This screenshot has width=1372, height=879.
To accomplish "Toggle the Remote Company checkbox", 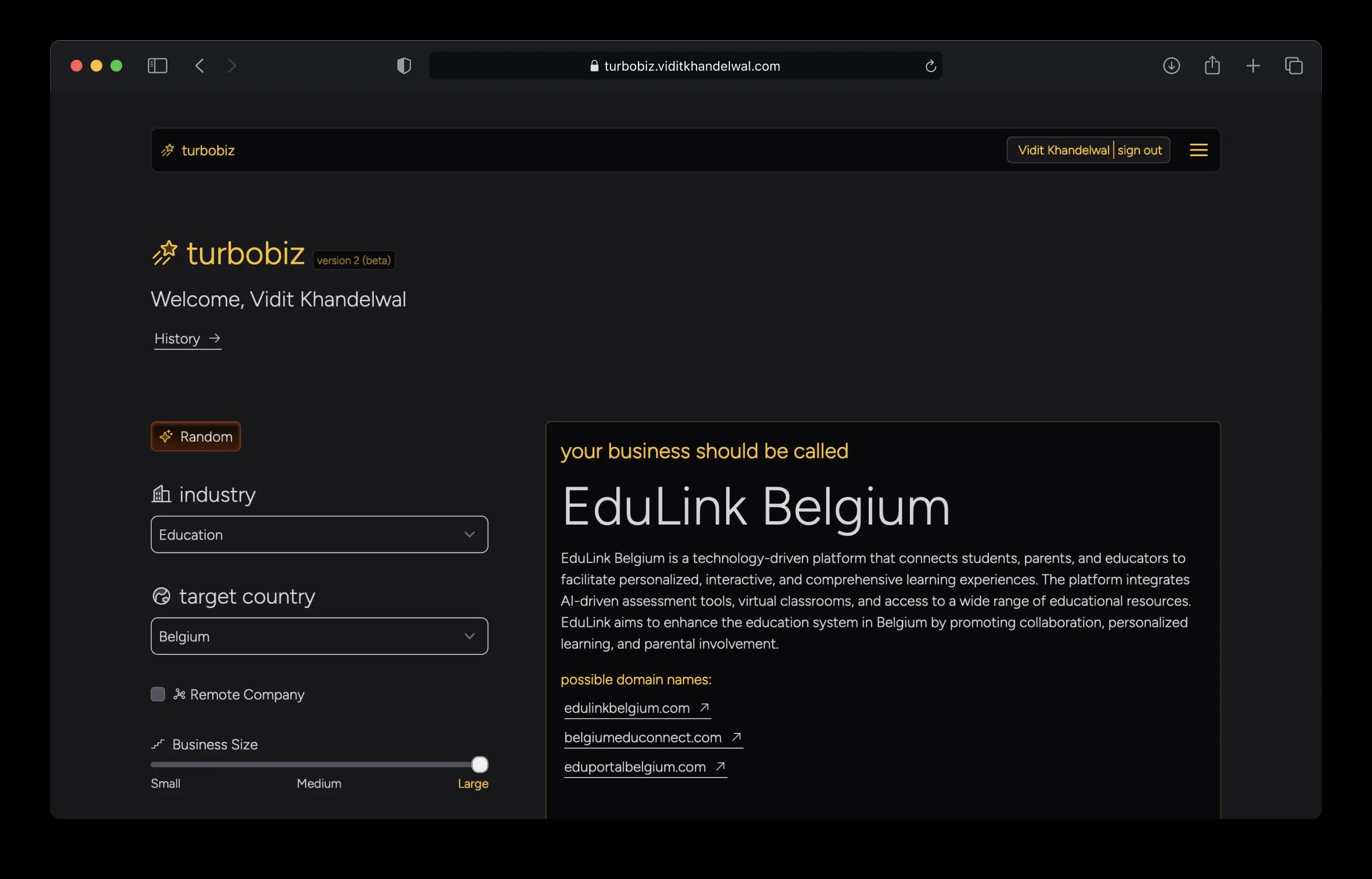I will point(158,694).
